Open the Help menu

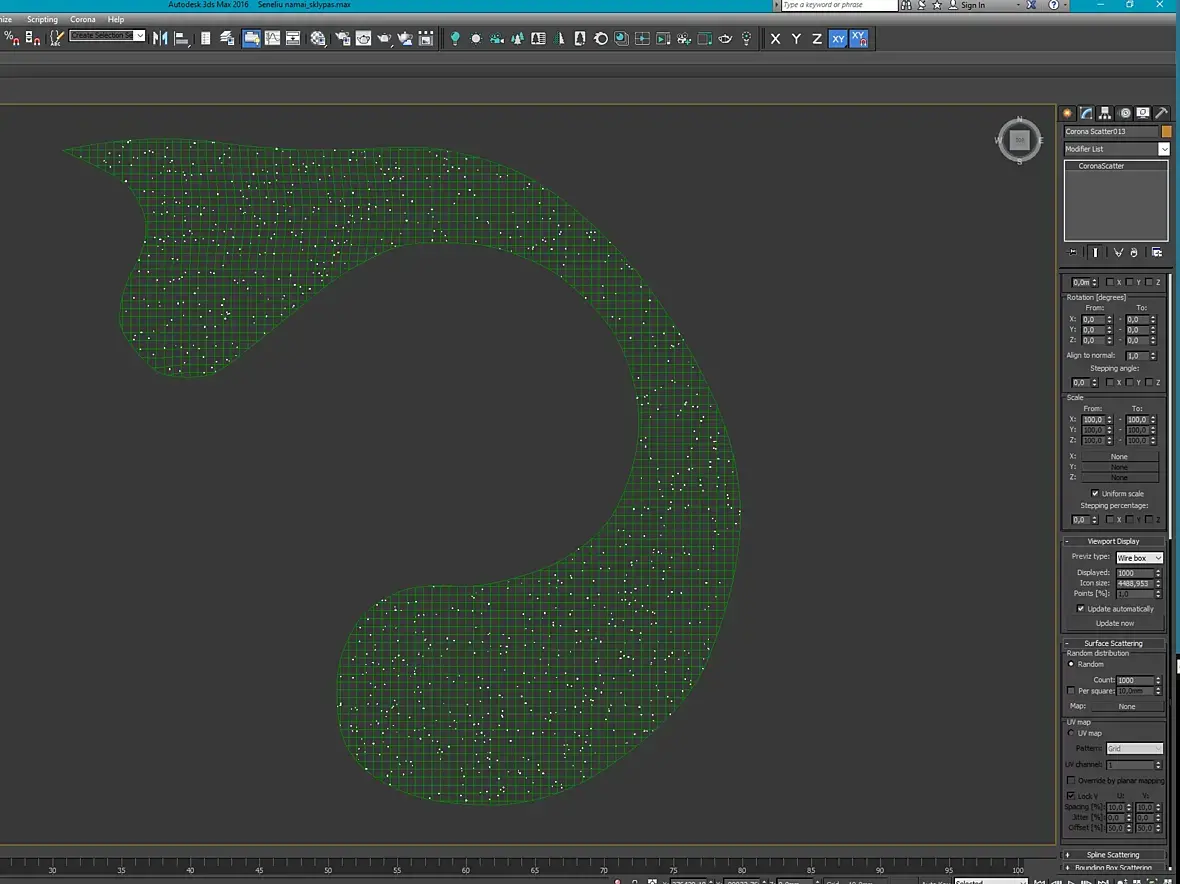click(x=116, y=20)
